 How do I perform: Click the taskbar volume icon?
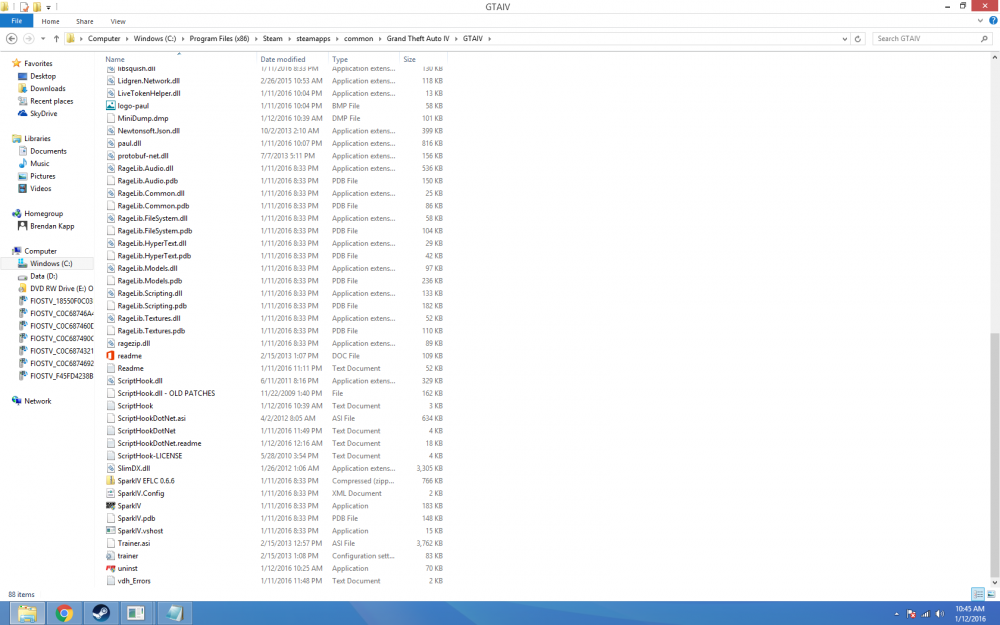939,614
